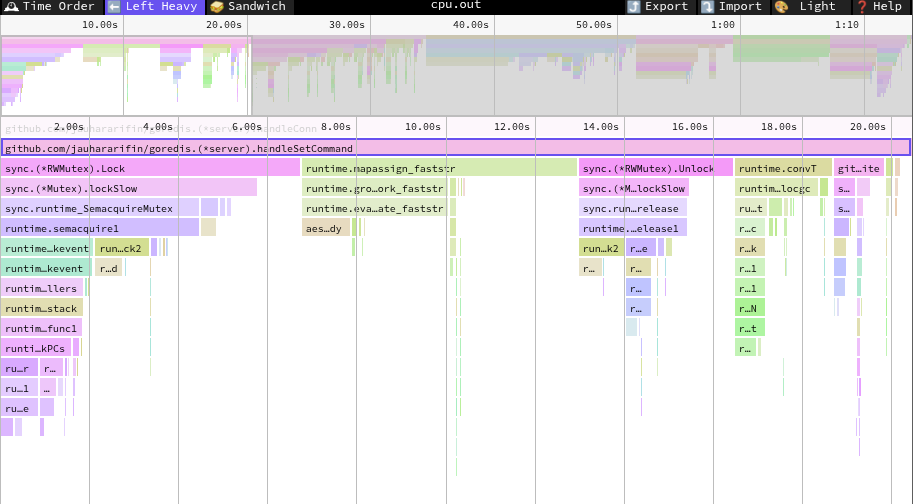The image size is (913, 504).
Task: Select the handleSetCommand frame
Action: (x=455, y=148)
